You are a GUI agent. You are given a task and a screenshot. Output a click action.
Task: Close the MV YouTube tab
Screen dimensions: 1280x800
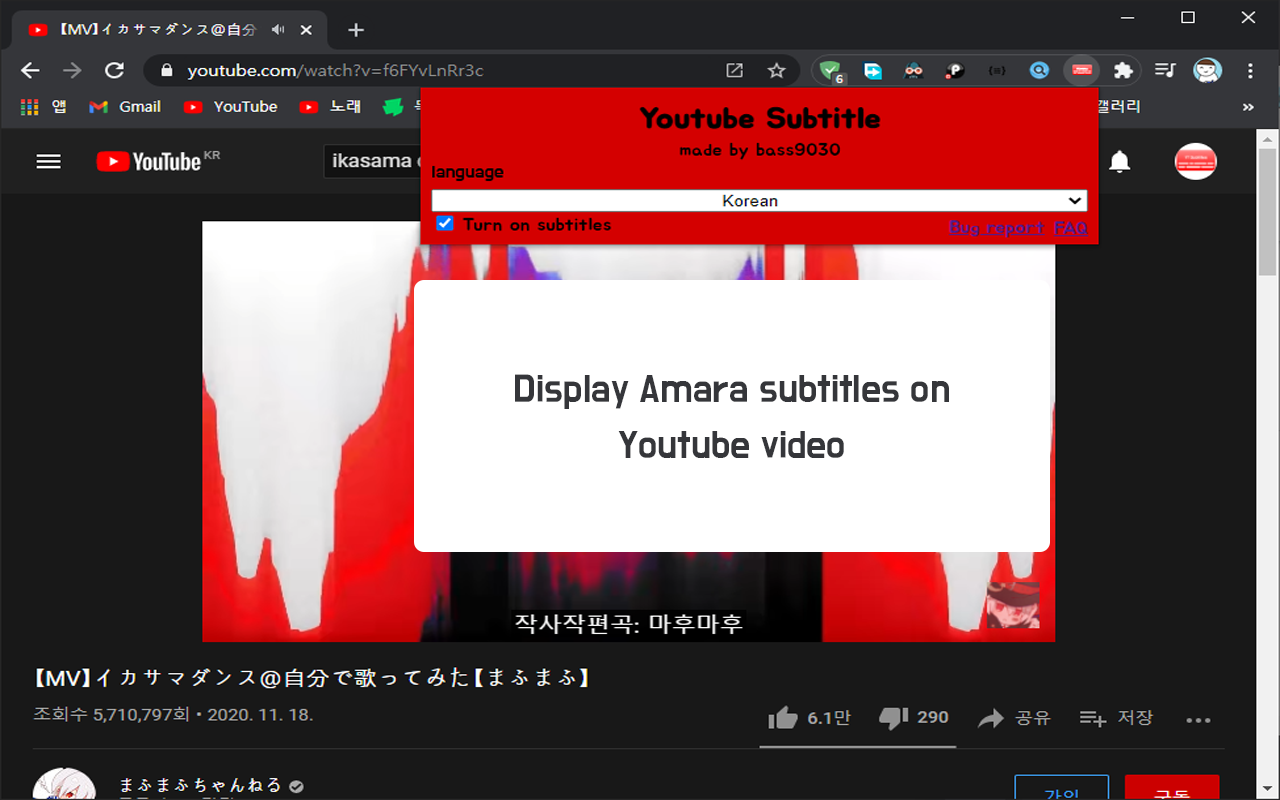(x=307, y=30)
